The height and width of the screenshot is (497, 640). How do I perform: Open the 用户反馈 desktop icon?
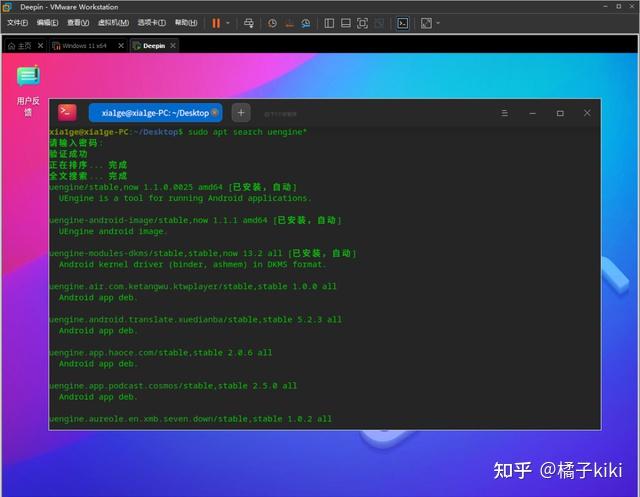coord(28,90)
